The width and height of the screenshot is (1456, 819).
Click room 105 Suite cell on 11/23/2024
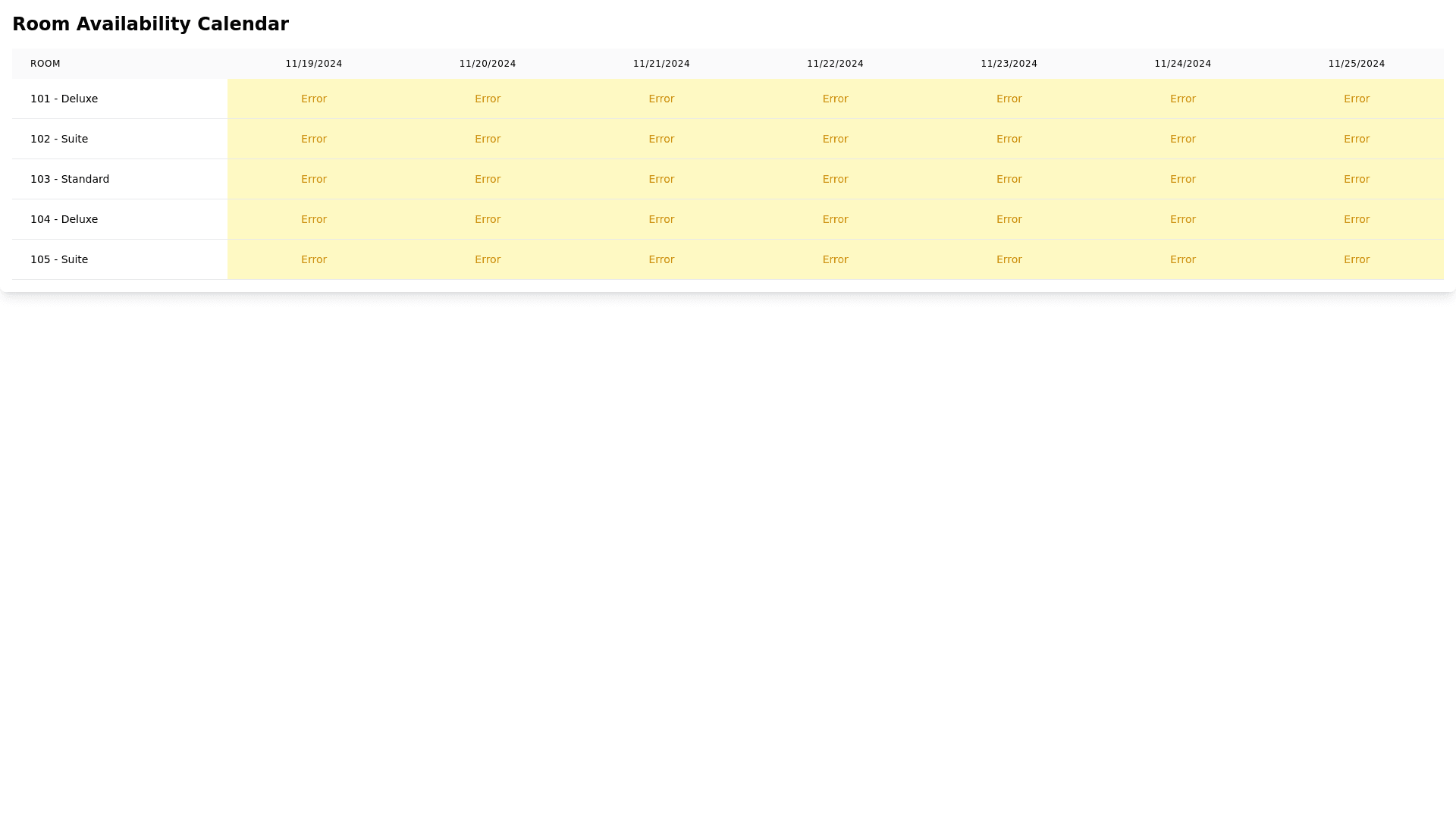pos(1009,259)
